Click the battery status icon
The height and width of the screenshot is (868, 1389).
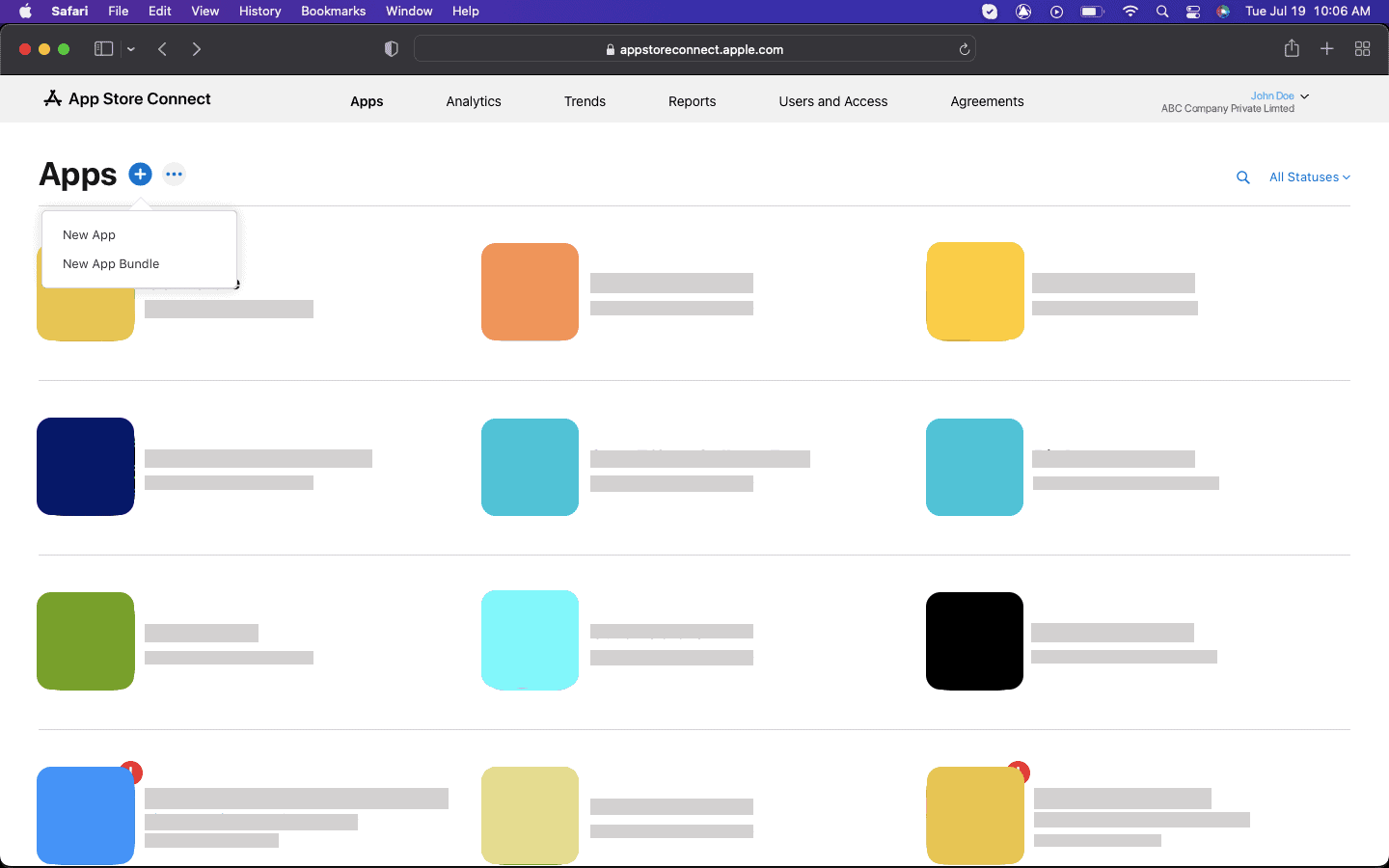point(1092,12)
